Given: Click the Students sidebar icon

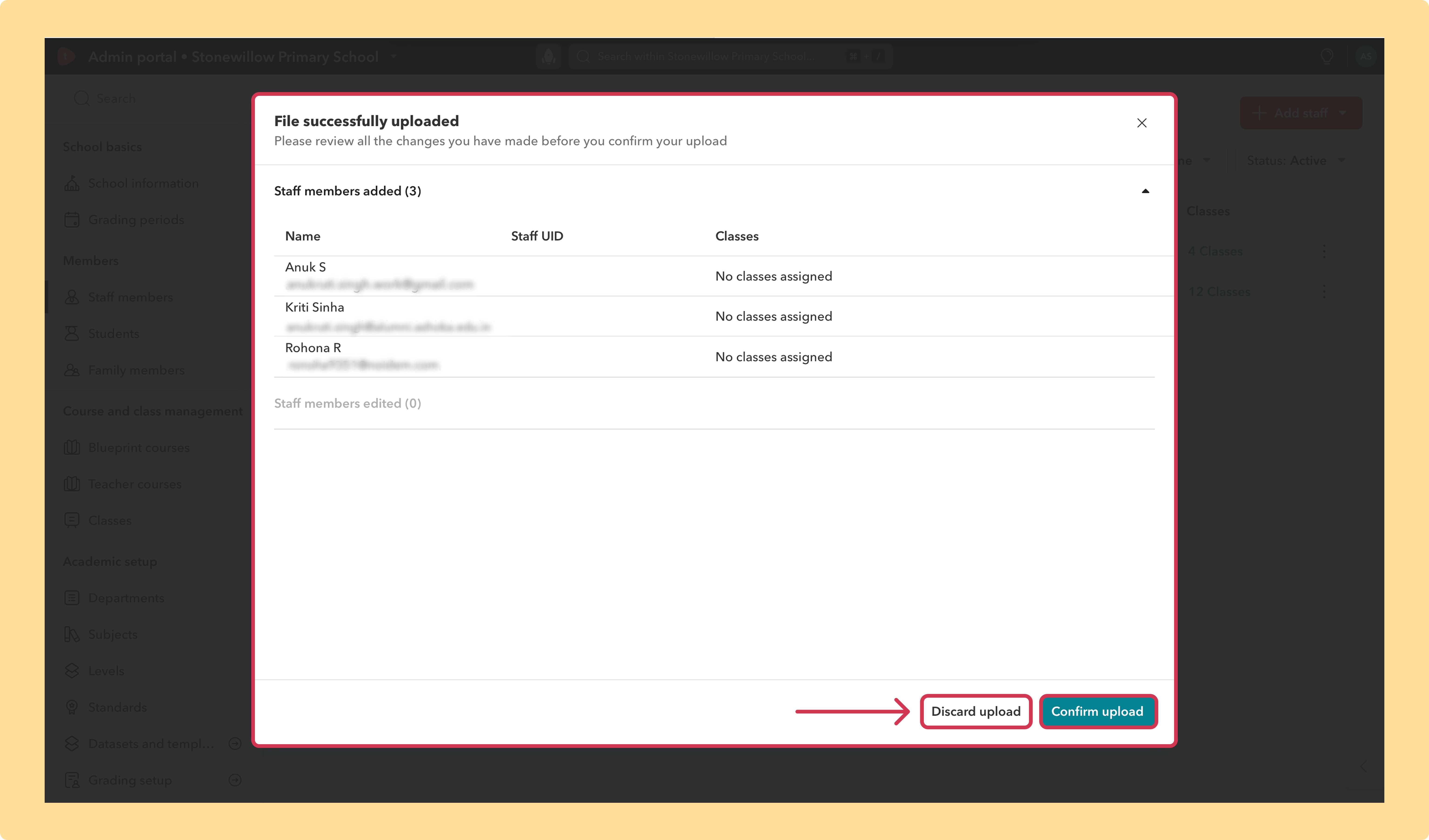Looking at the screenshot, I should (72, 333).
